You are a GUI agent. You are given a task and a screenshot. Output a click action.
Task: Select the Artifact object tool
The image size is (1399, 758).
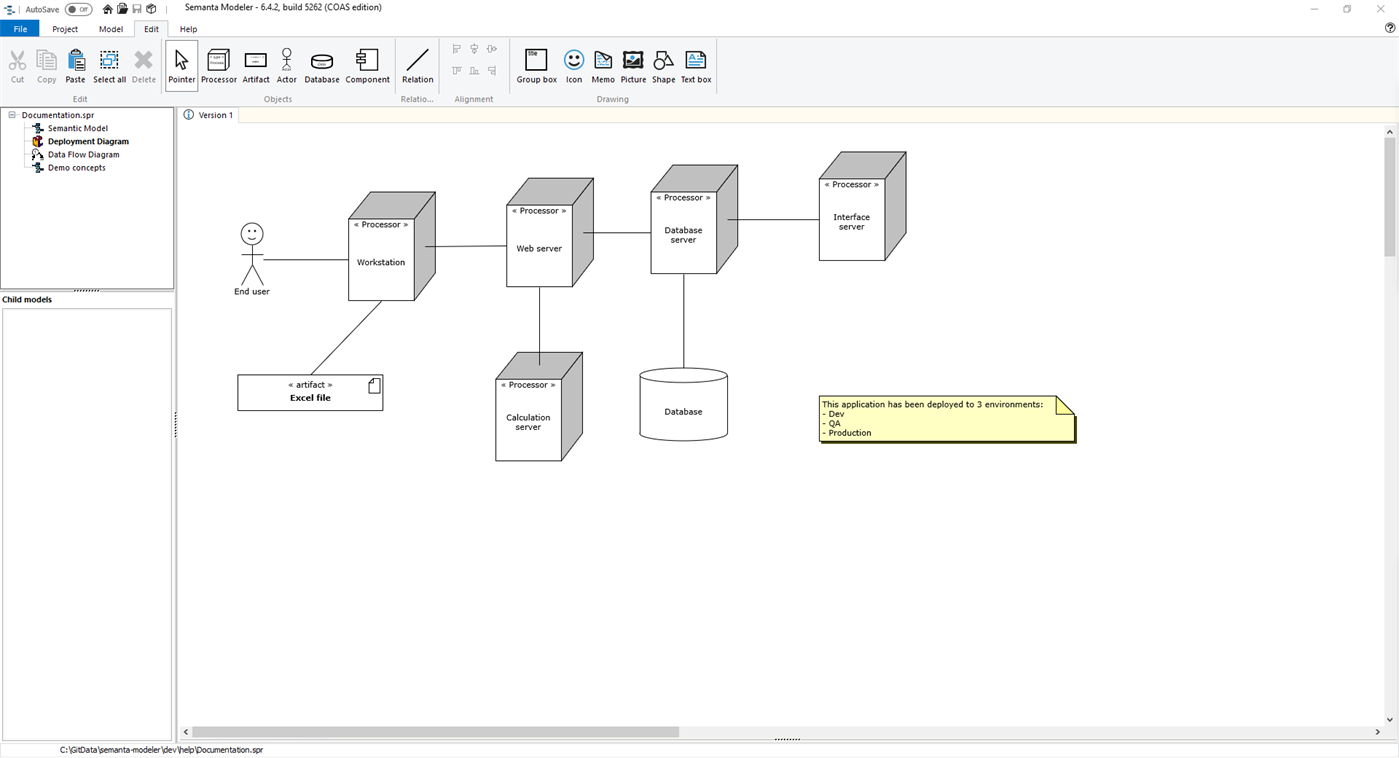(255, 63)
